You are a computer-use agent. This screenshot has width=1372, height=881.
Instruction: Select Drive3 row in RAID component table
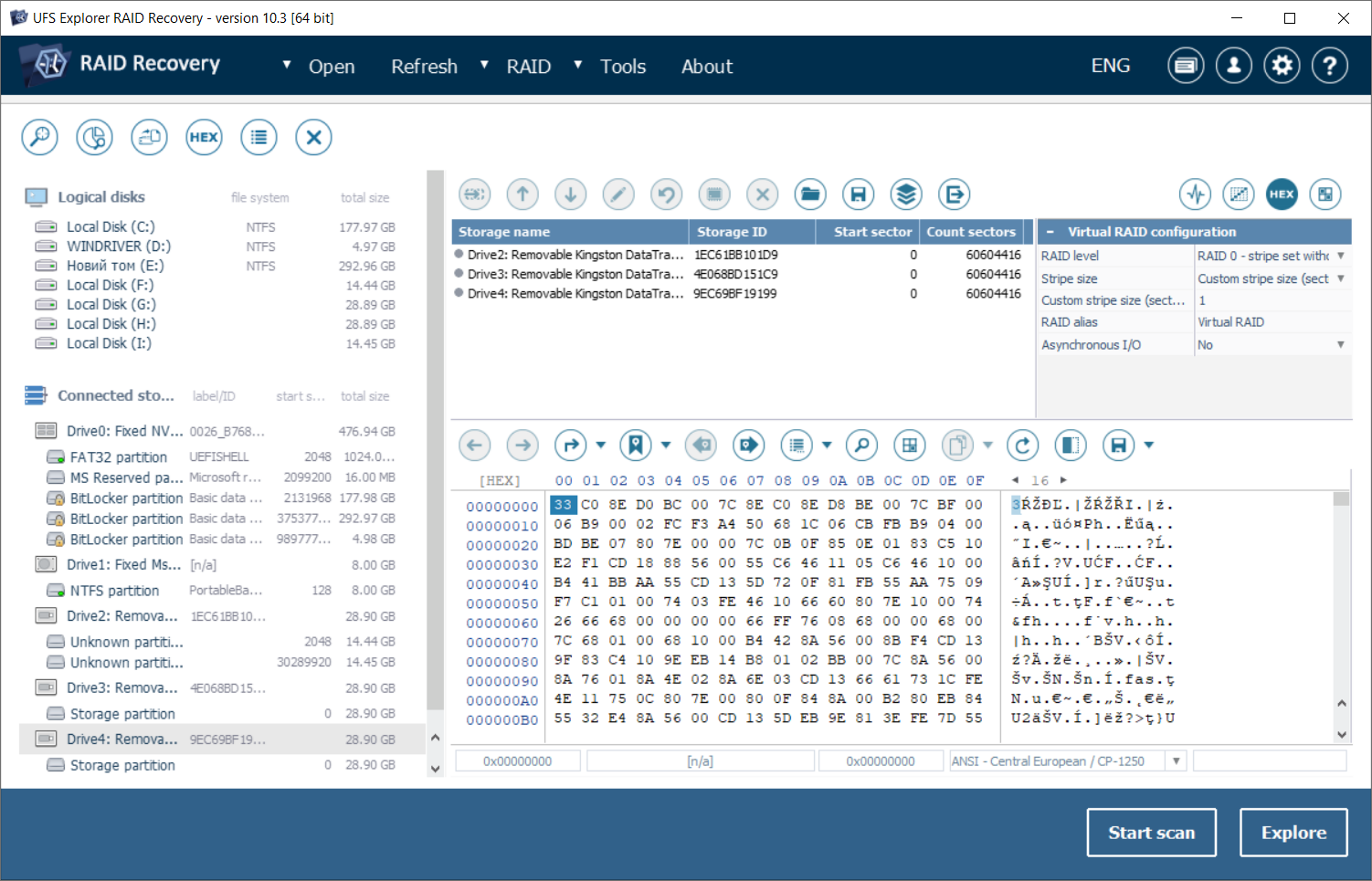click(x=742, y=274)
